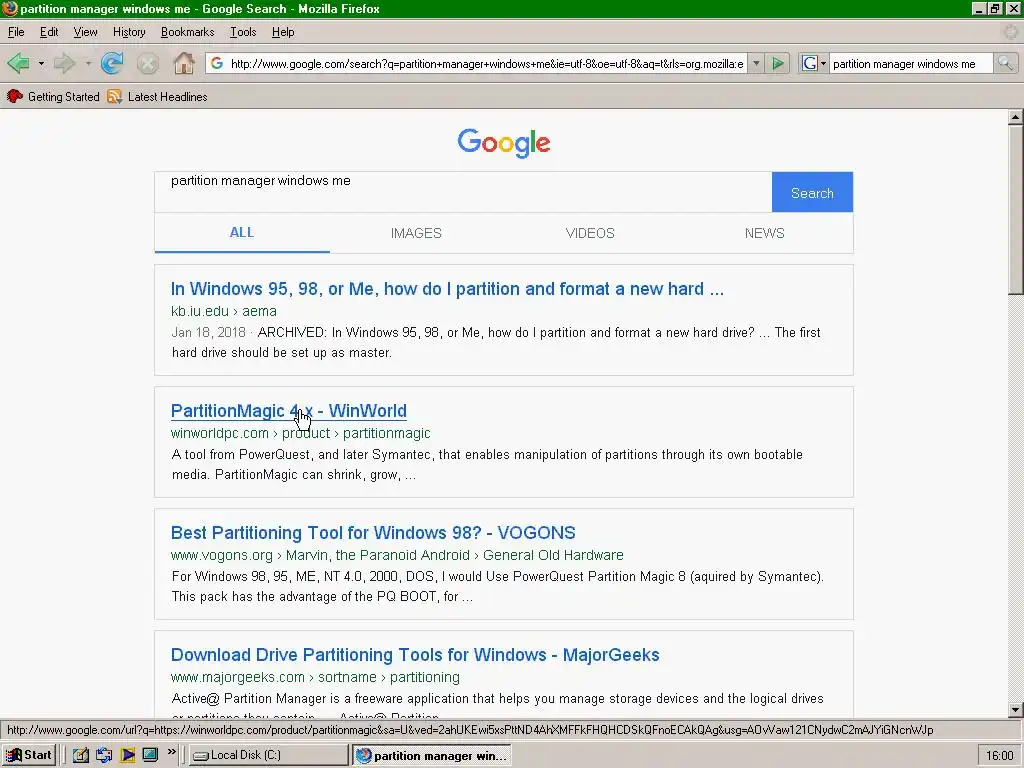The width and height of the screenshot is (1024, 768).
Task: Open the address bar URL dropdown
Action: 756,63
